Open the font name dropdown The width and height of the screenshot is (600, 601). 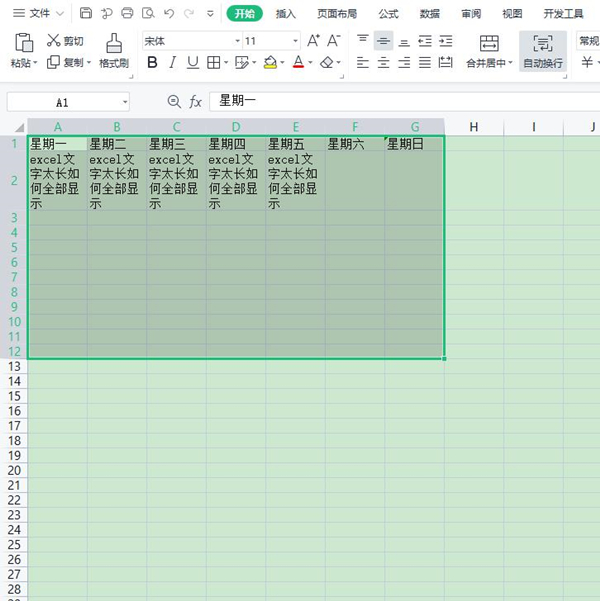click(x=237, y=41)
